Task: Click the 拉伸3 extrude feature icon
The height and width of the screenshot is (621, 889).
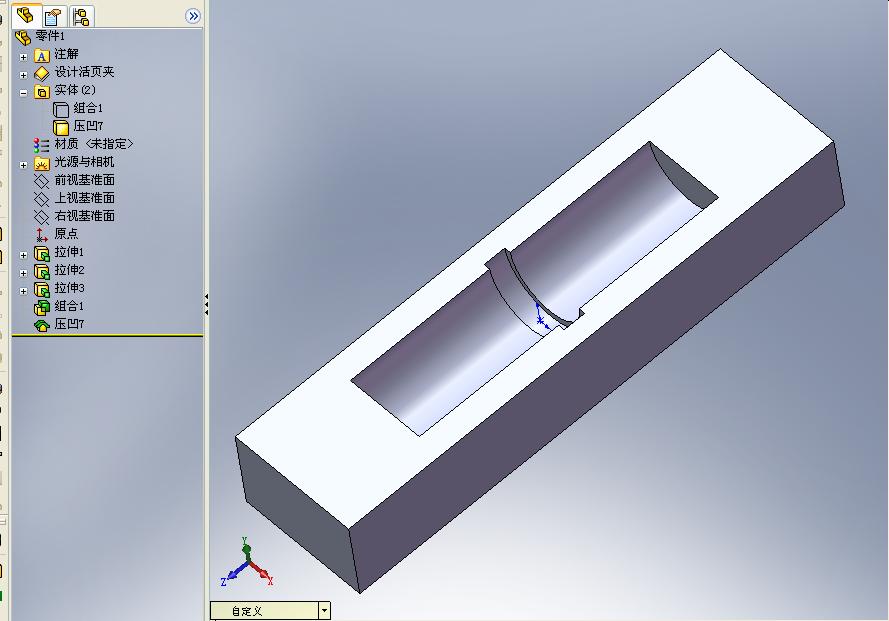Action: coord(42,289)
